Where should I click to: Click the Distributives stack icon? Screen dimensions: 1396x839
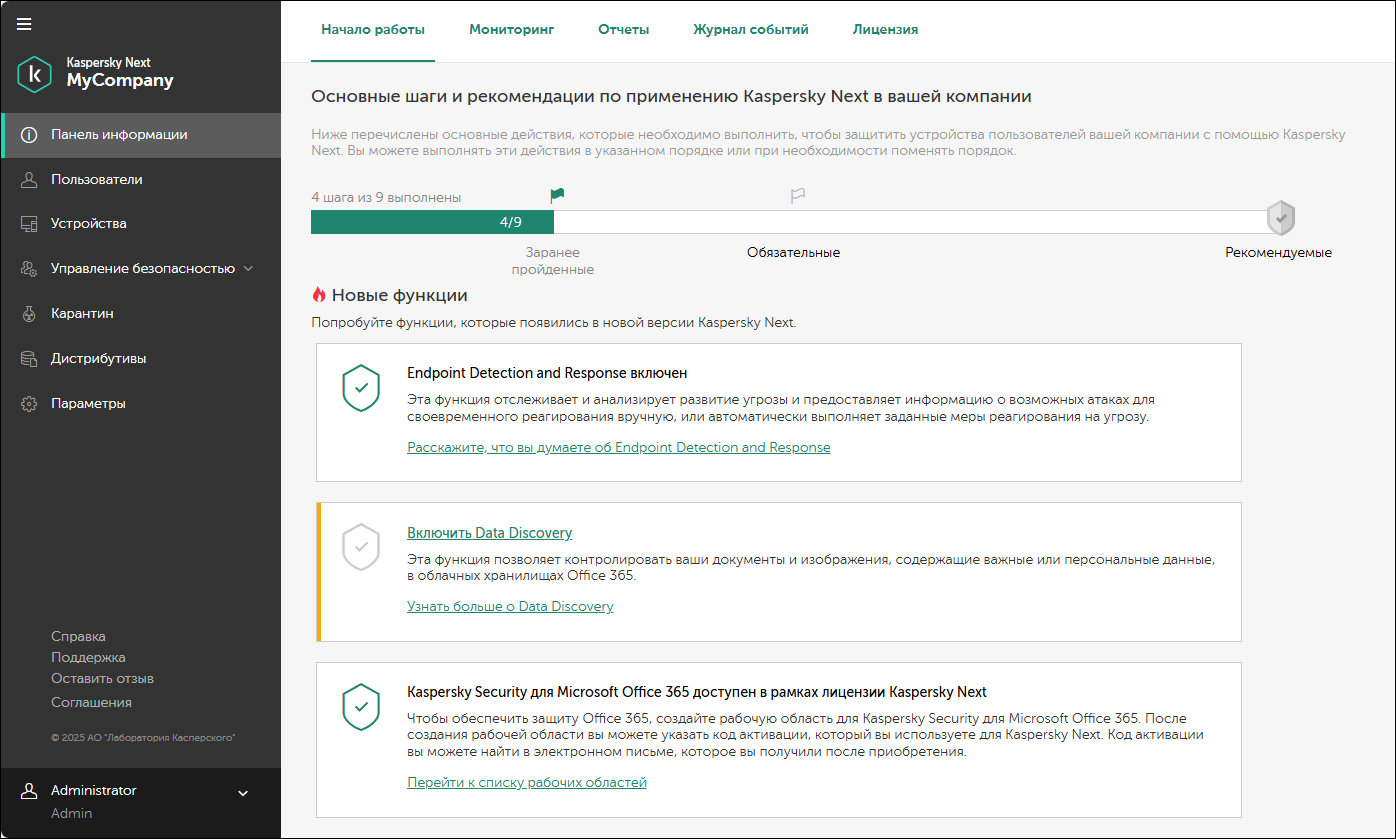point(29,359)
